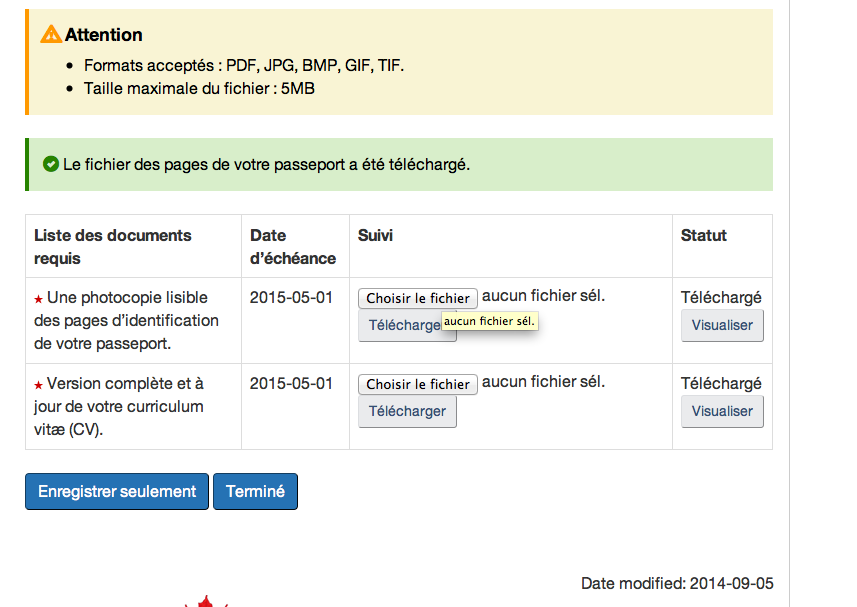View the uploaded CV with Visualiser
This screenshot has height=607, width=857.
click(x=722, y=411)
